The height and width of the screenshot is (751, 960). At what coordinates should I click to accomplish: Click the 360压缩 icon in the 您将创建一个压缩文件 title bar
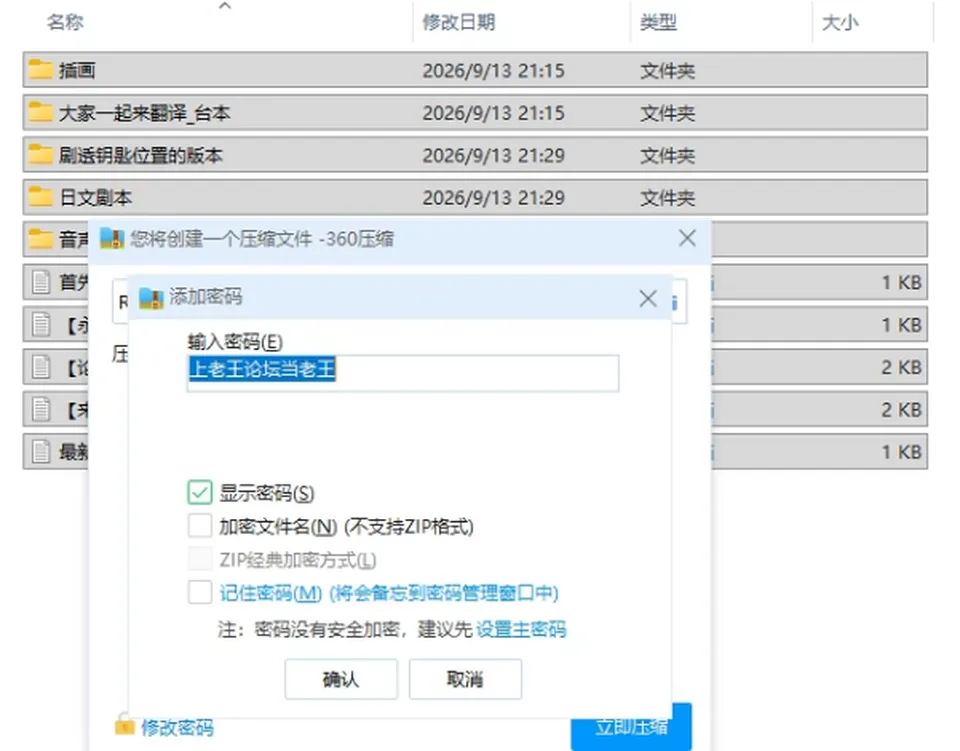pos(112,239)
